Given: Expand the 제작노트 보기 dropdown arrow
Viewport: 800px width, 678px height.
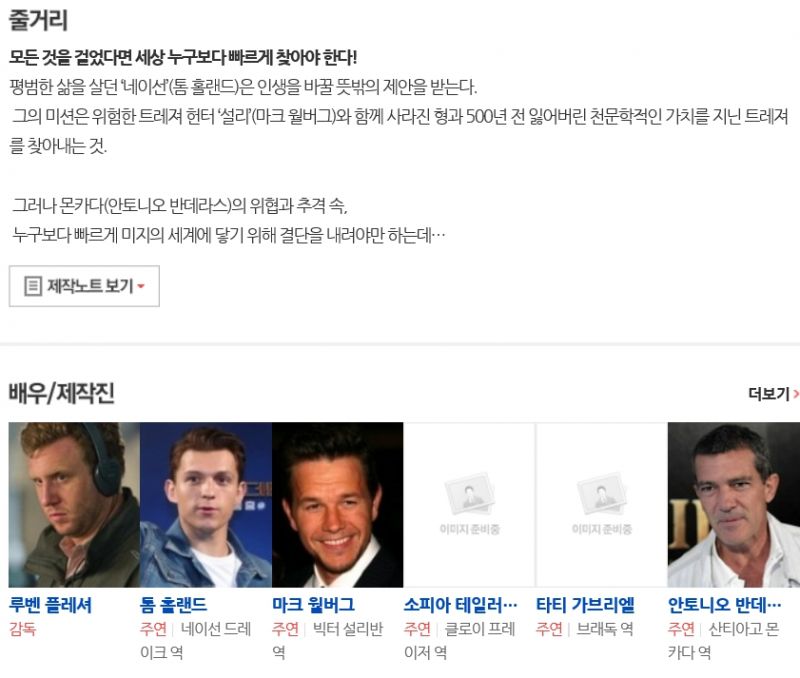Looking at the screenshot, I should coord(141,286).
